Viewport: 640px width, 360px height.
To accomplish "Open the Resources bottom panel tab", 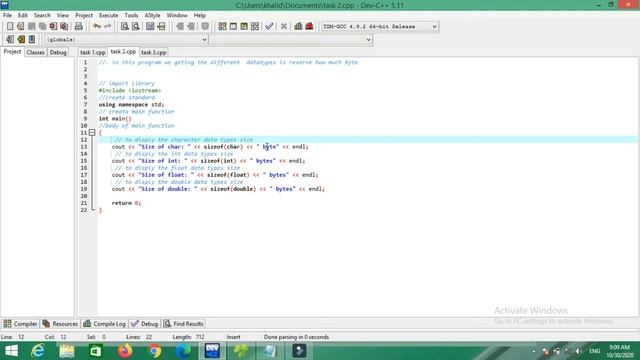I will coord(60,324).
